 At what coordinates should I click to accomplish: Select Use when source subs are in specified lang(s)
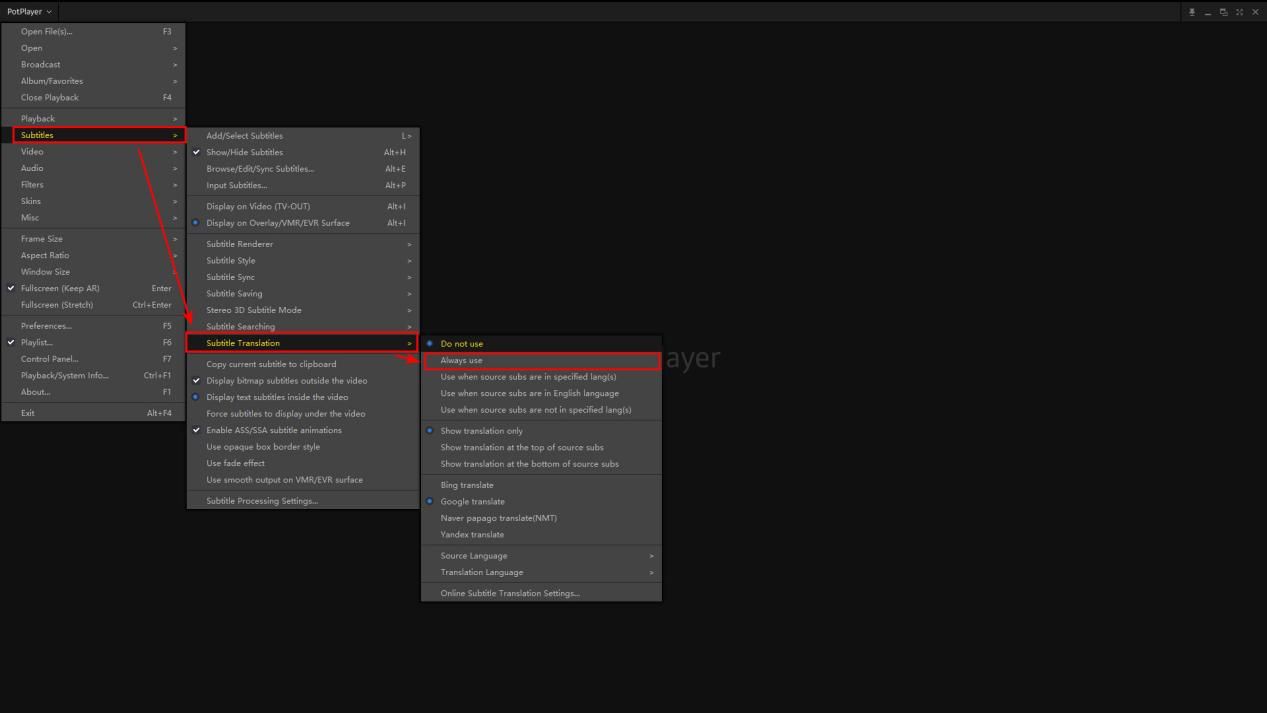(541, 376)
